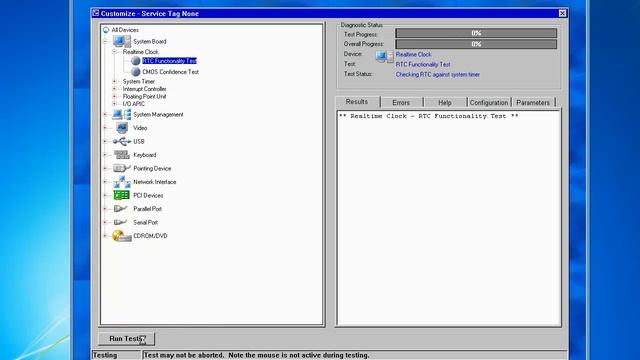Click the Test Progress bar

pos(476,33)
